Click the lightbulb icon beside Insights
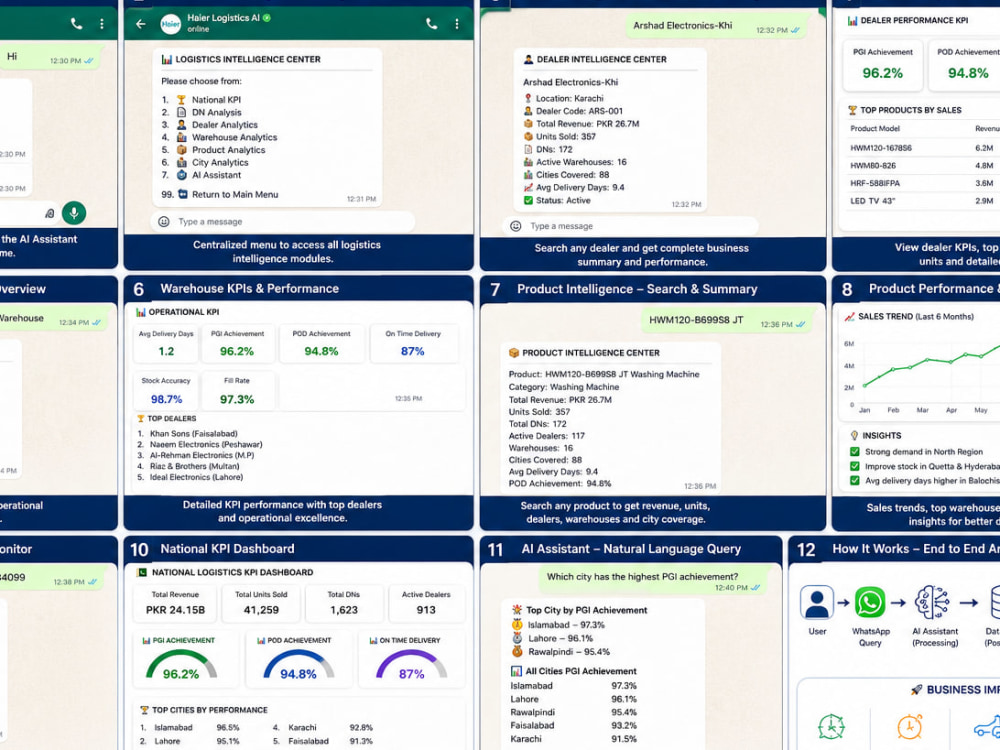This screenshot has width=1000, height=750. (855, 436)
